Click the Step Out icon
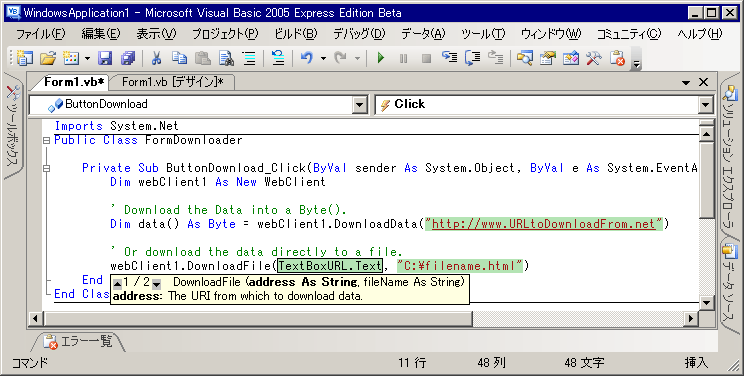744x376 pixels. click(495, 58)
